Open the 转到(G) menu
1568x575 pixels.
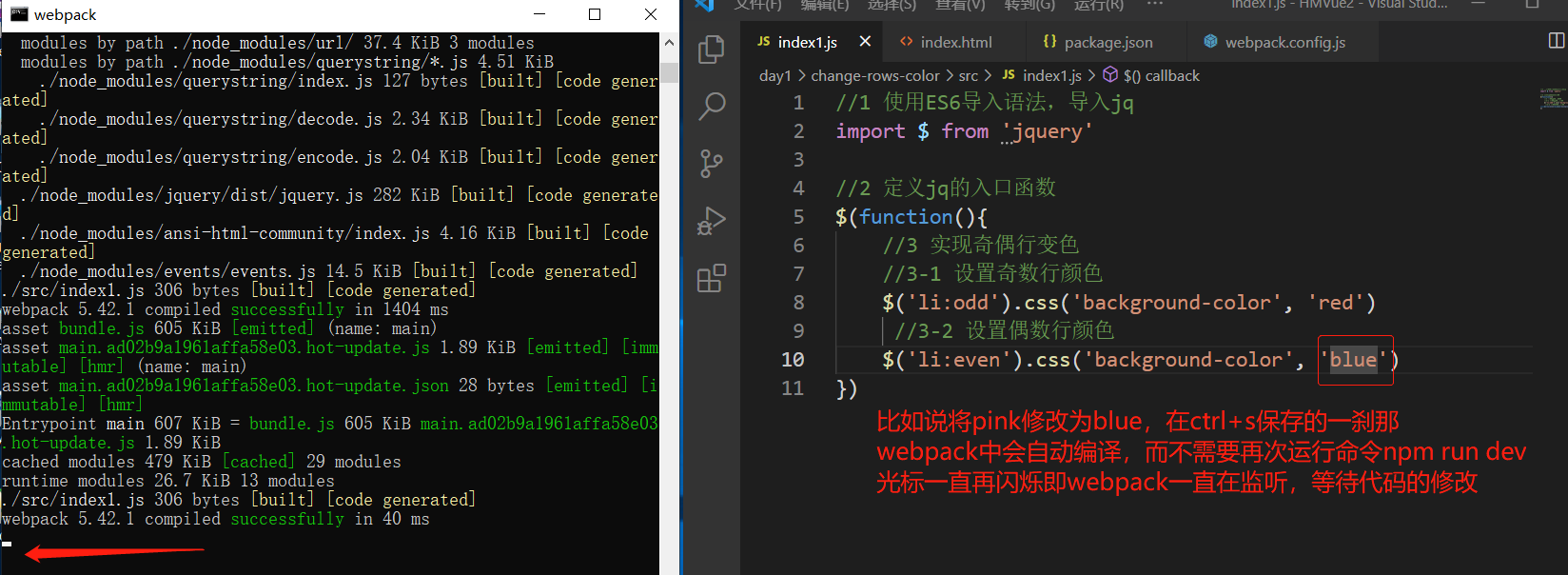[x=1029, y=5]
